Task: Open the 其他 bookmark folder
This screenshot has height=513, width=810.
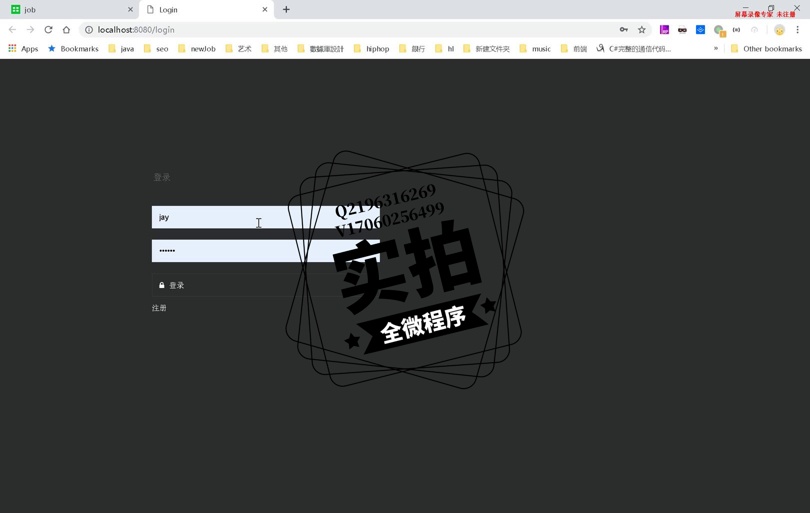Action: (274, 49)
